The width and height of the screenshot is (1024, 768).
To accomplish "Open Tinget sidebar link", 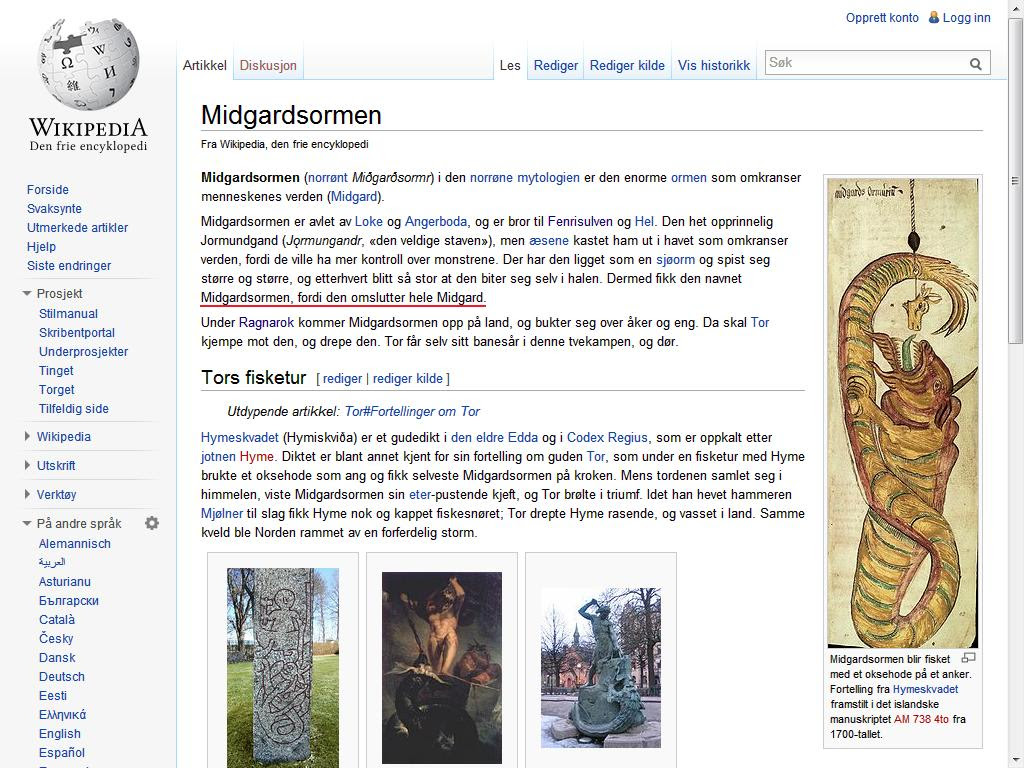I will pyautogui.click(x=56, y=370).
